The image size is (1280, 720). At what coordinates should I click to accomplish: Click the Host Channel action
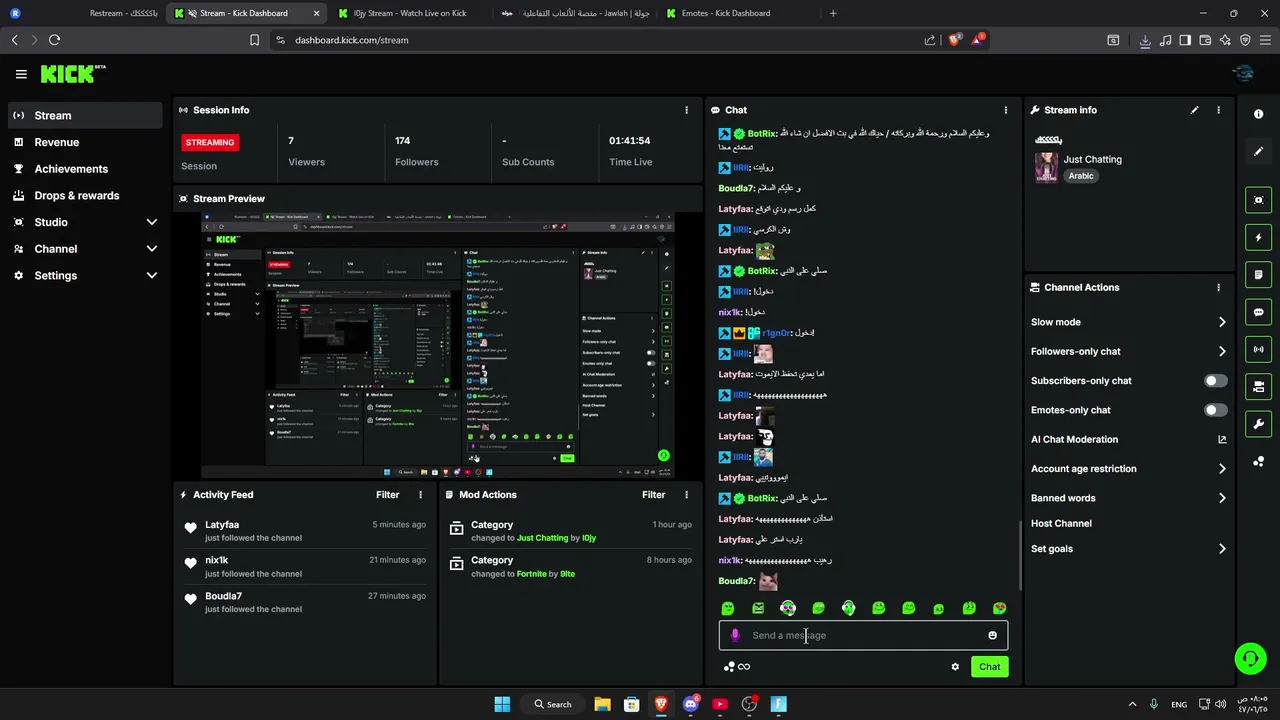(1061, 523)
